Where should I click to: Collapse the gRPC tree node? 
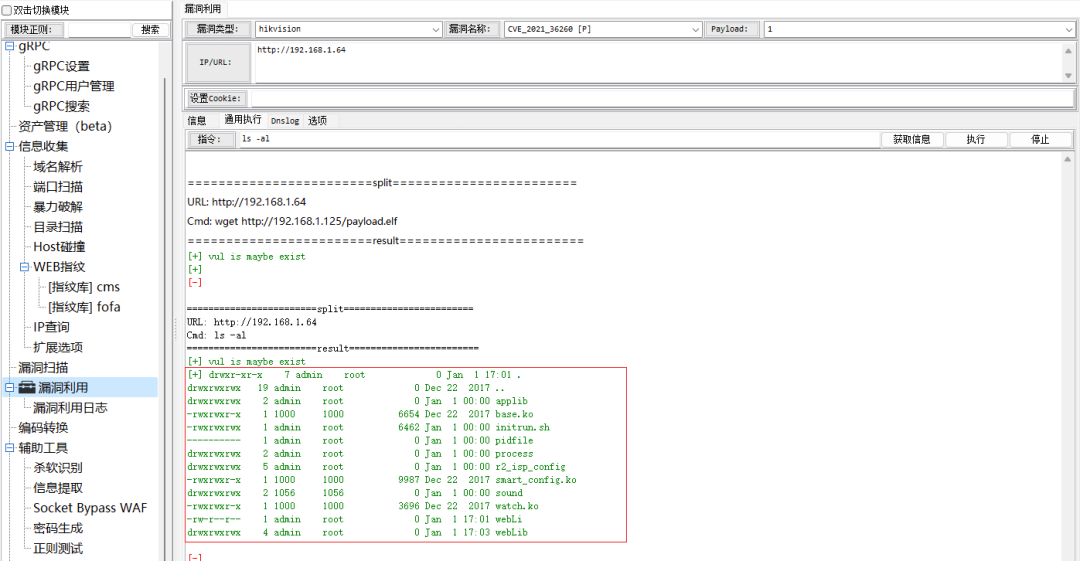[10, 46]
